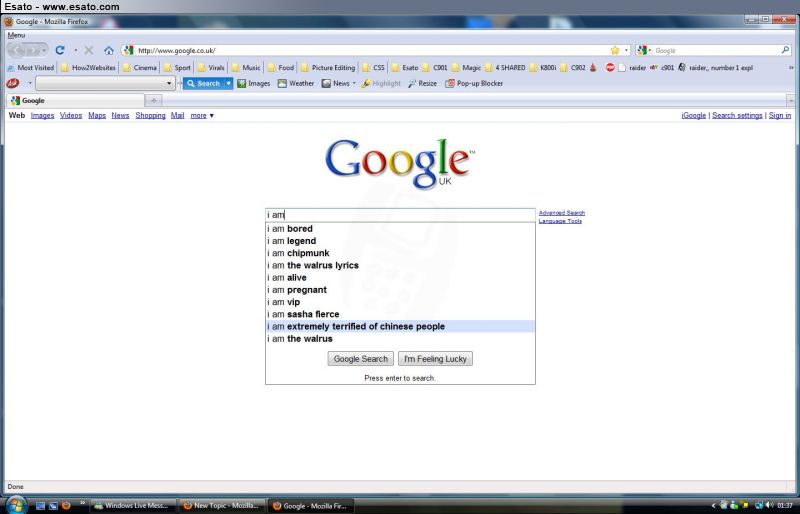
Task: Open the dropdown arrow on the Search button
Action: (x=229, y=83)
